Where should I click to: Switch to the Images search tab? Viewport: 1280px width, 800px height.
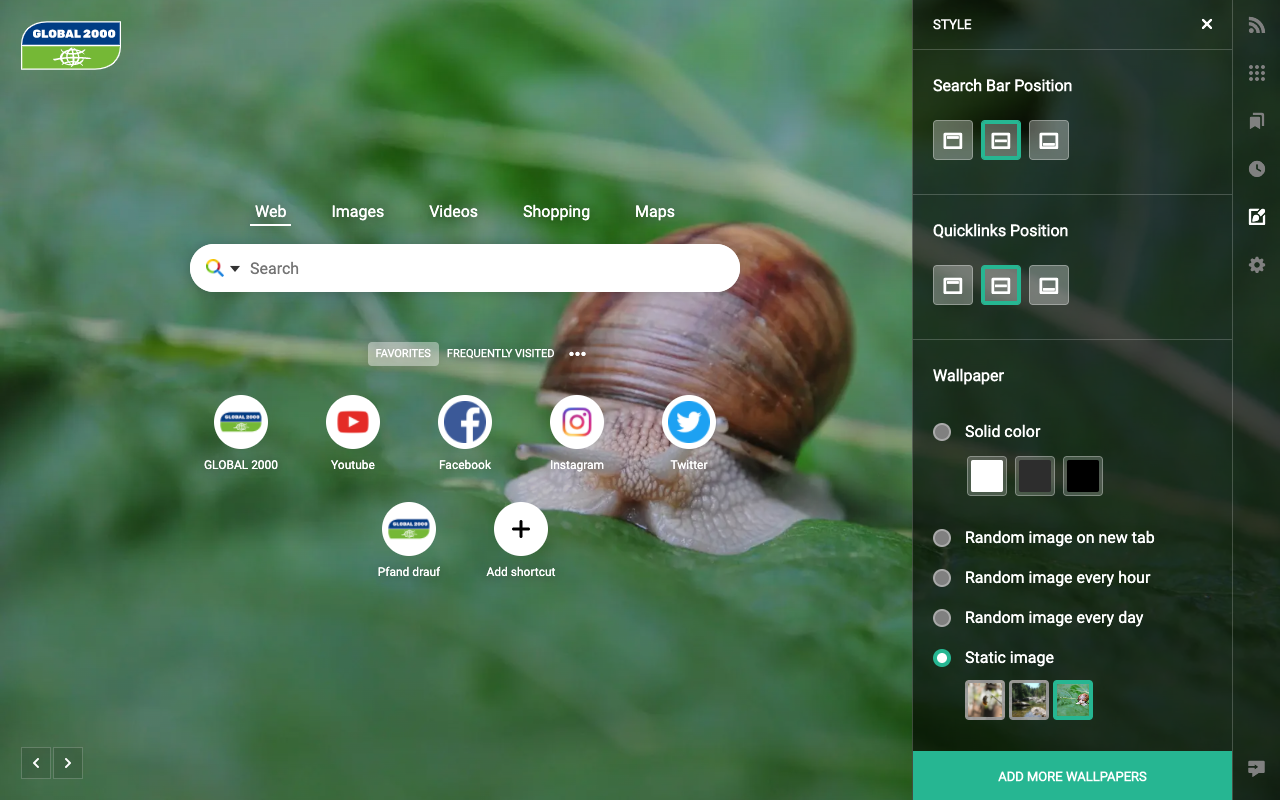point(358,212)
